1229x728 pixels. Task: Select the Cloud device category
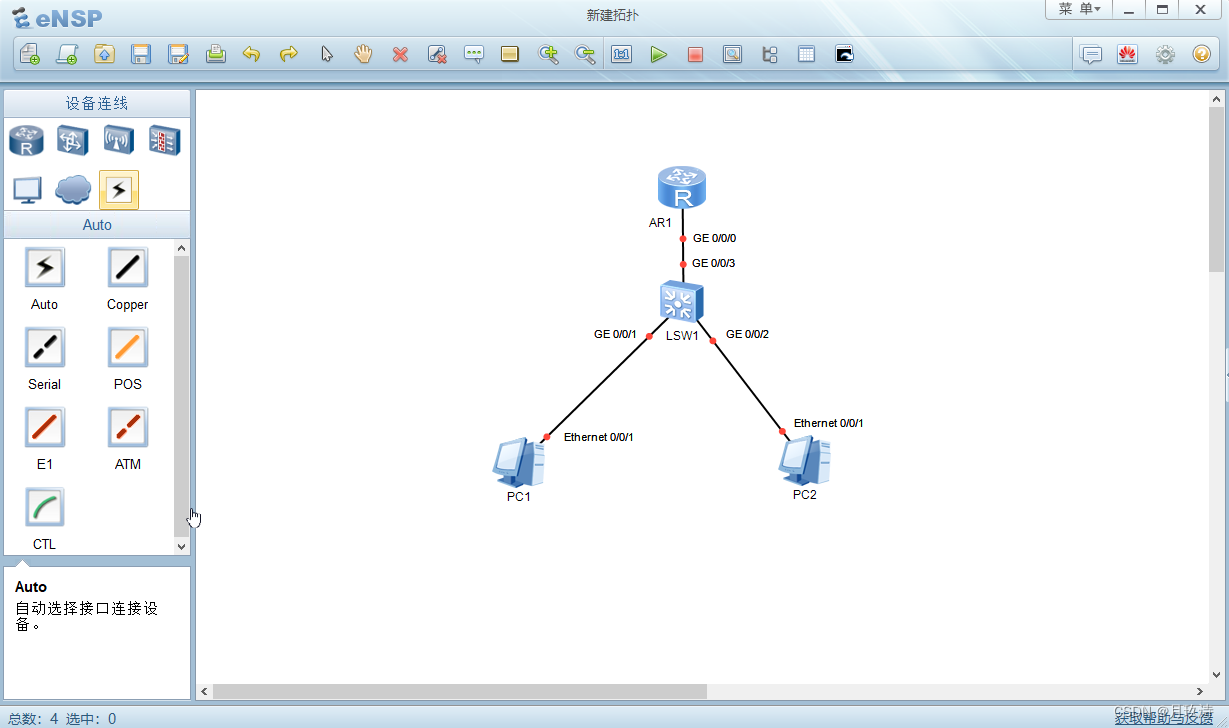tap(73, 189)
